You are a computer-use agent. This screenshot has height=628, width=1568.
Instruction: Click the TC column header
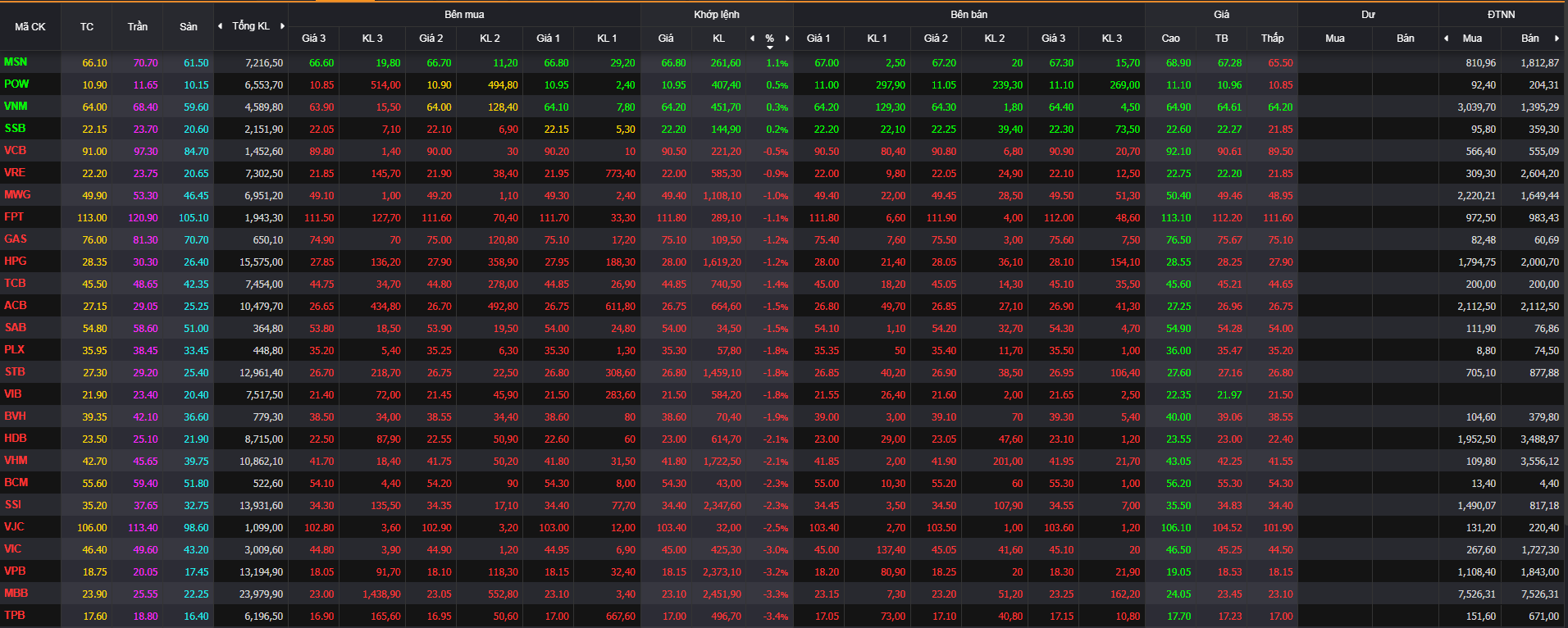tap(87, 27)
